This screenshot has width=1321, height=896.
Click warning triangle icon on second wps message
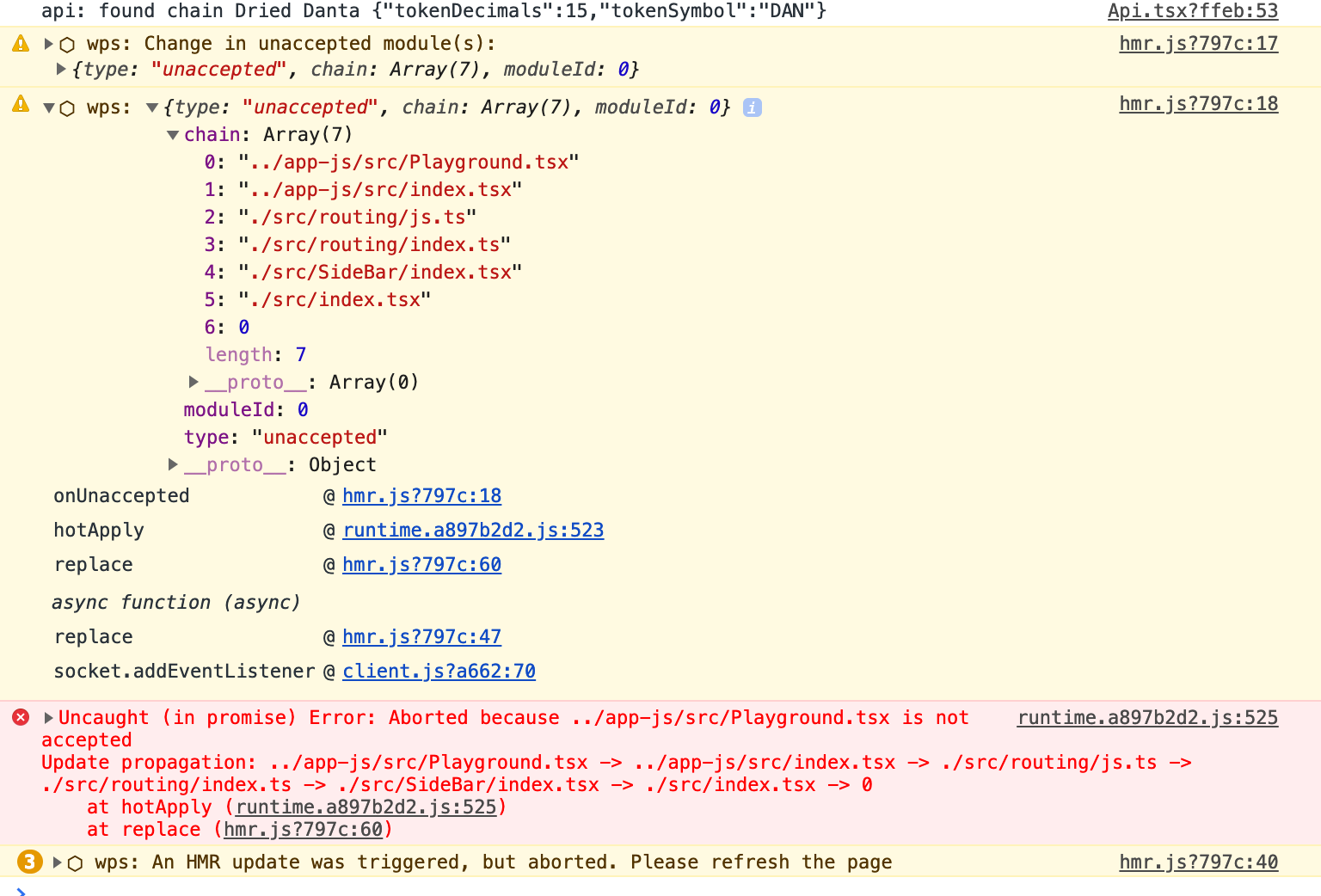point(21,104)
